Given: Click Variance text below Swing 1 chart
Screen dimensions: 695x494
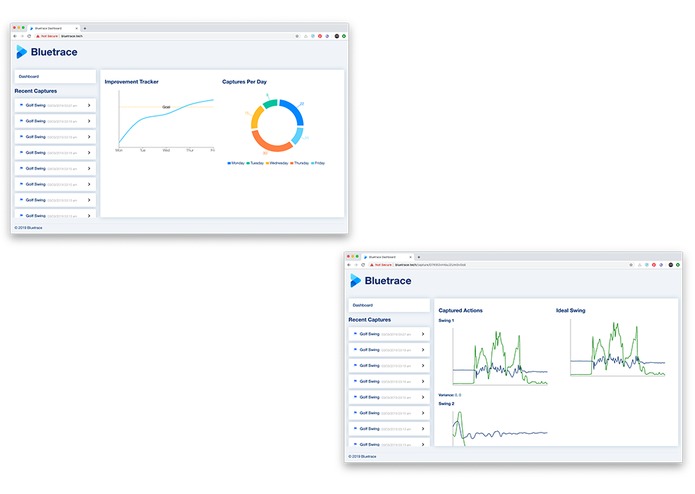Looking at the screenshot, I should (449, 395).
